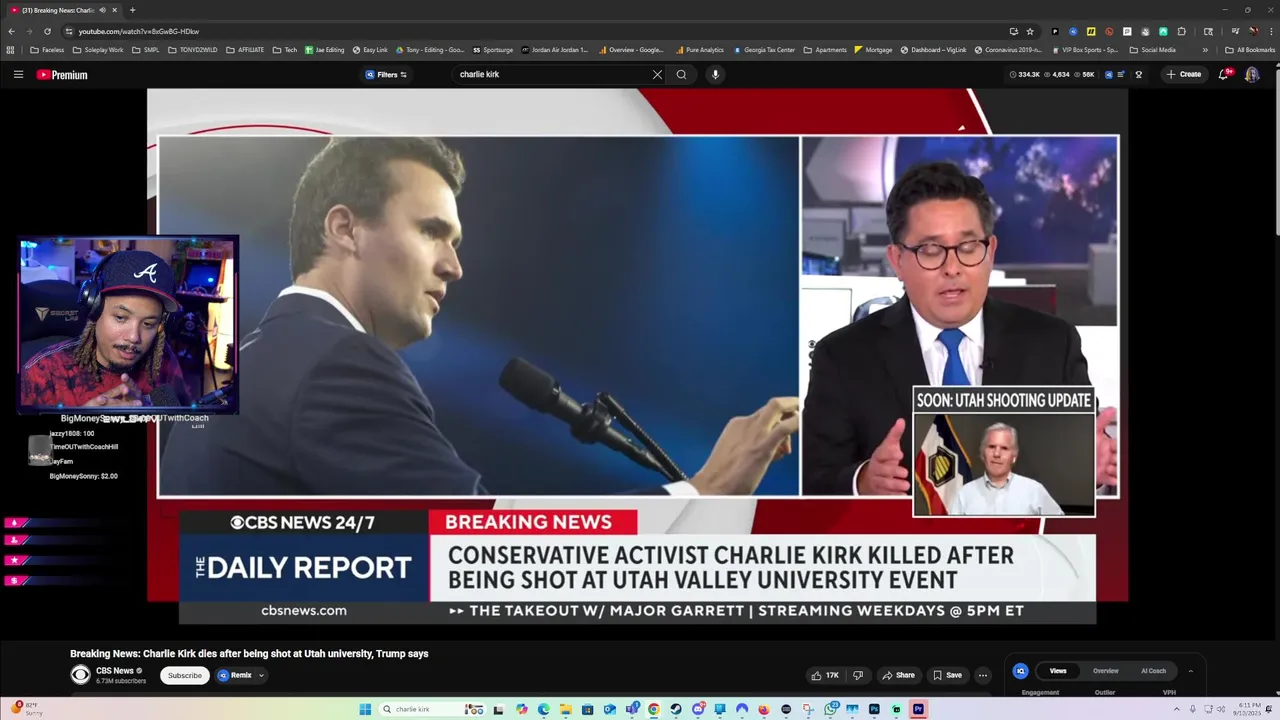Open Chrome extensions puzzle icon

click(x=1181, y=31)
